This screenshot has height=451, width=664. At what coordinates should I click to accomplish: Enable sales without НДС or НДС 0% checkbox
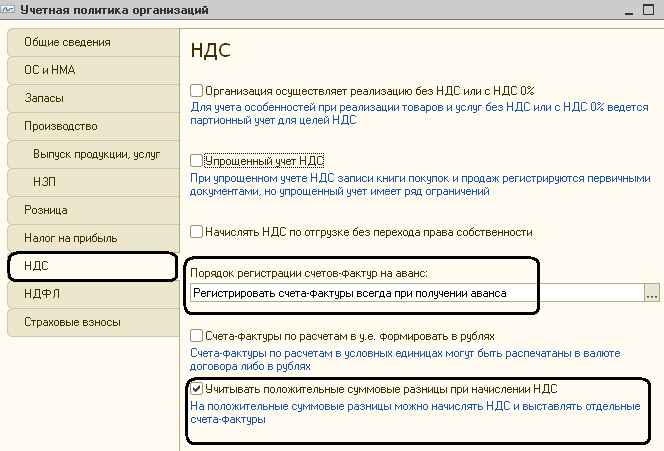click(x=196, y=91)
